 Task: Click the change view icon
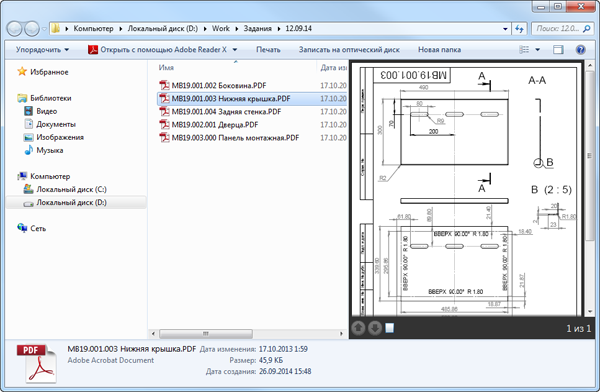(x=524, y=49)
